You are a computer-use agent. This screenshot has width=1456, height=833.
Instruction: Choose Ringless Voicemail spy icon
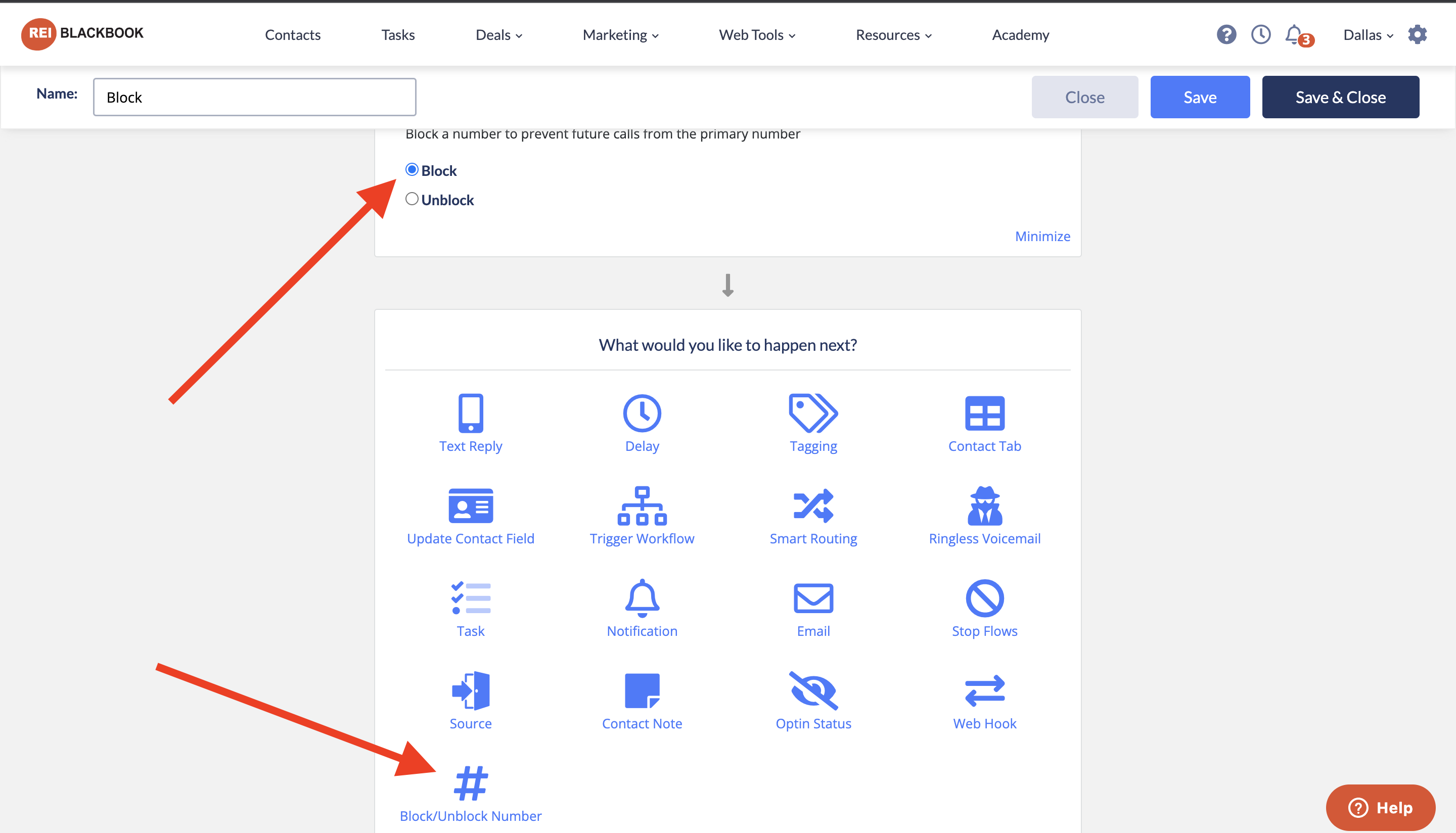pyautogui.click(x=985, y=505)
